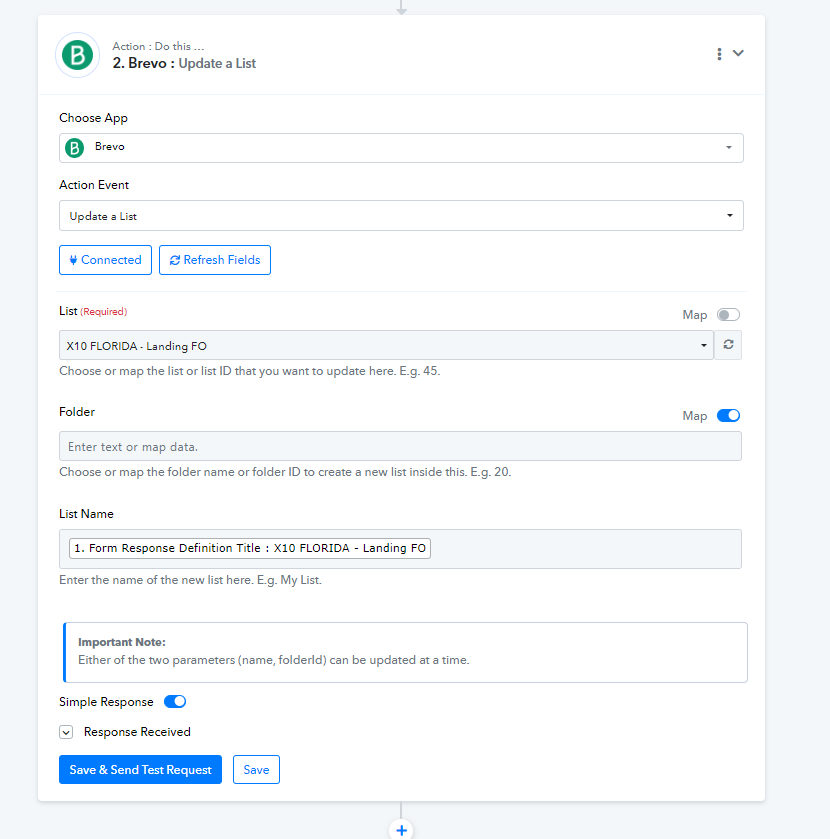Open the List dropdown showing X10 FLORIDA - Landing FO

[386, 345]
